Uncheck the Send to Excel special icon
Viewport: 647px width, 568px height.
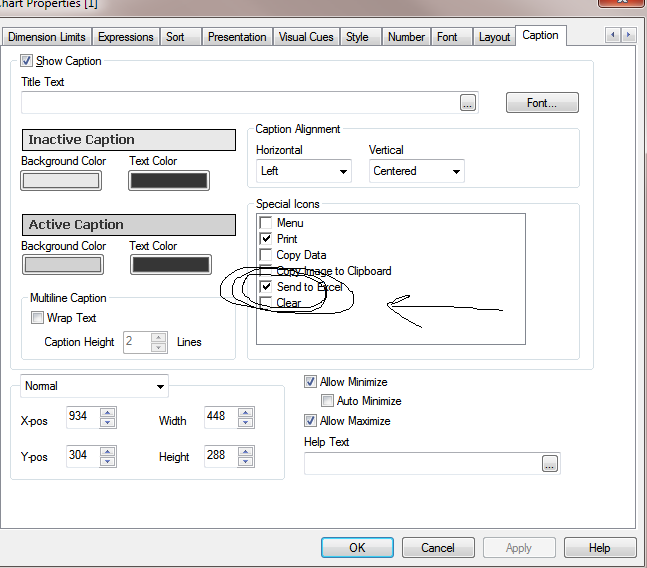[x=266, y=286]
